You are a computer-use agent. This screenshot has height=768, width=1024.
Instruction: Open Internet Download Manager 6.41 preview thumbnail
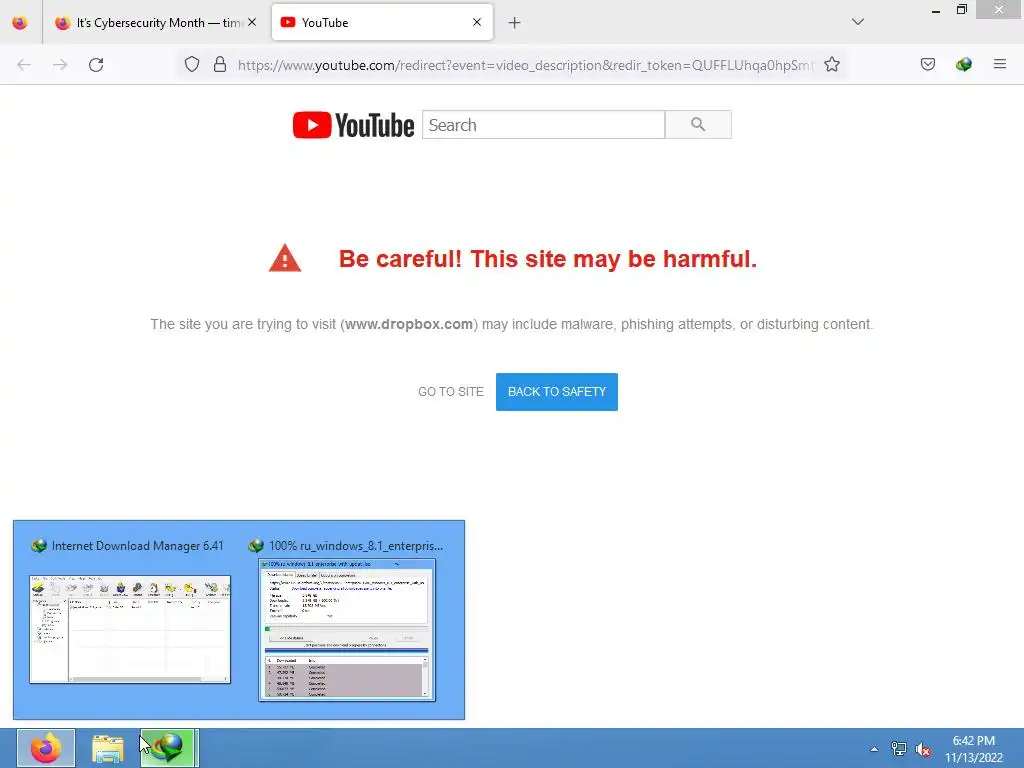coord(130,630)
